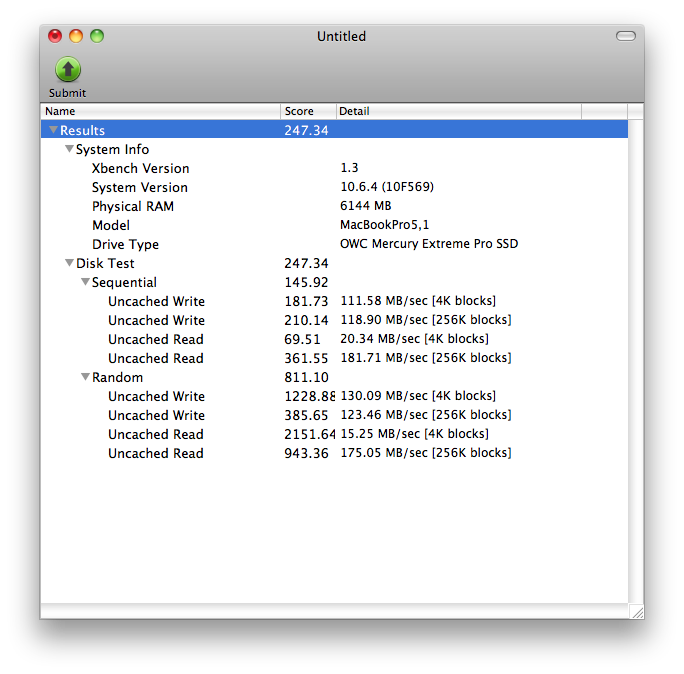684x674 pixels.
Task: Click the Results score 247.34
Action: [x=306, y=130]
